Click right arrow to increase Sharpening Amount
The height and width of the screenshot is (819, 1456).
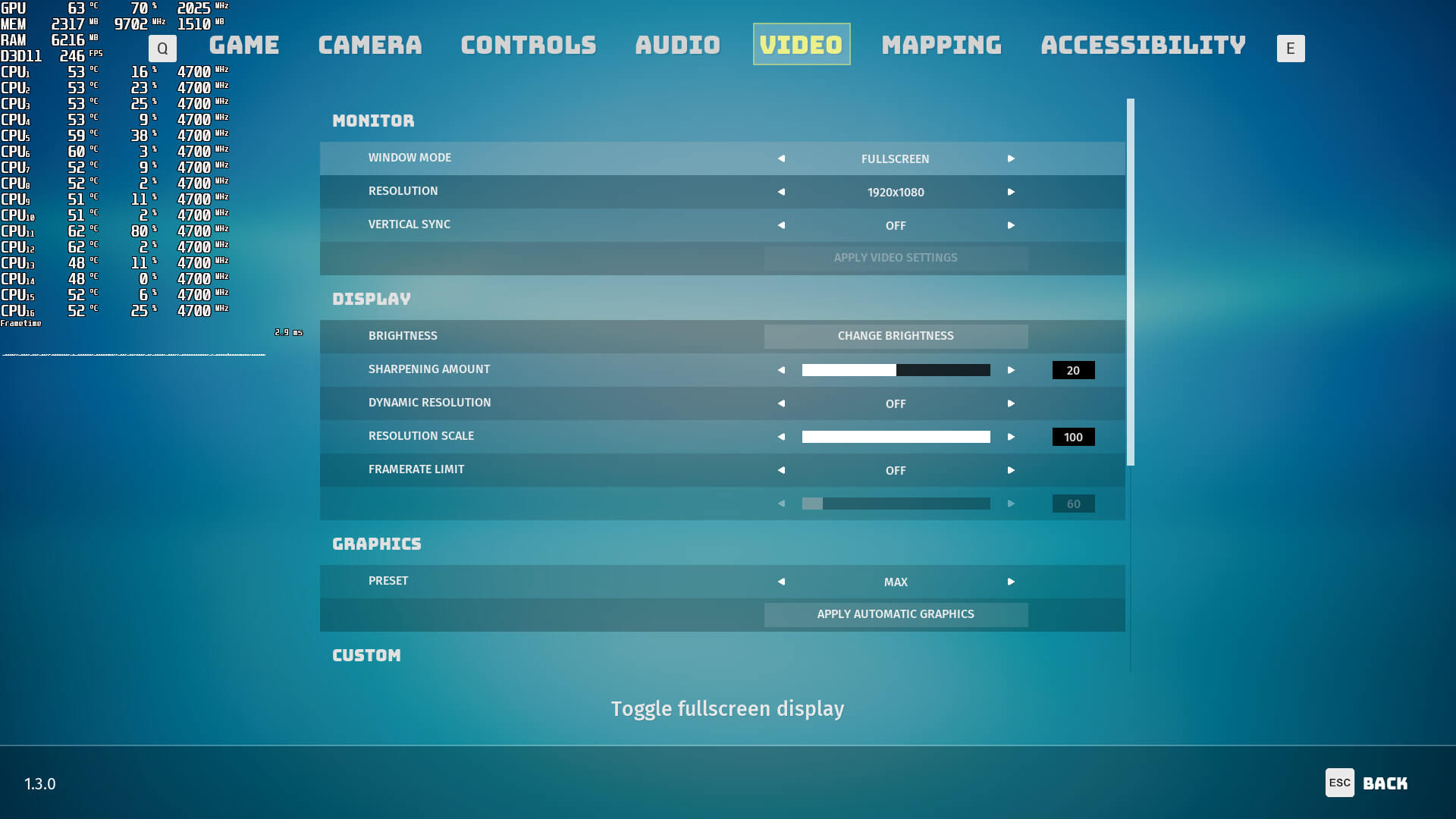(x=1011, y=370)
